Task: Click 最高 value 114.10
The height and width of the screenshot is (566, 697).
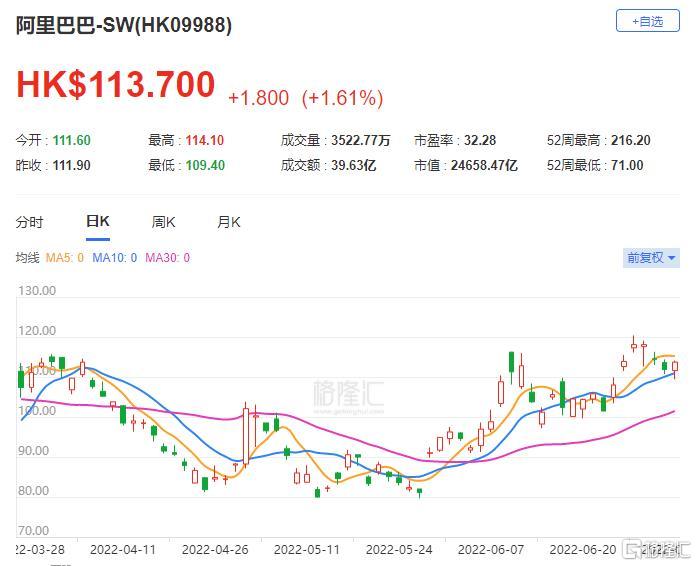Action: pyautogui.click(x=204, y=140)
